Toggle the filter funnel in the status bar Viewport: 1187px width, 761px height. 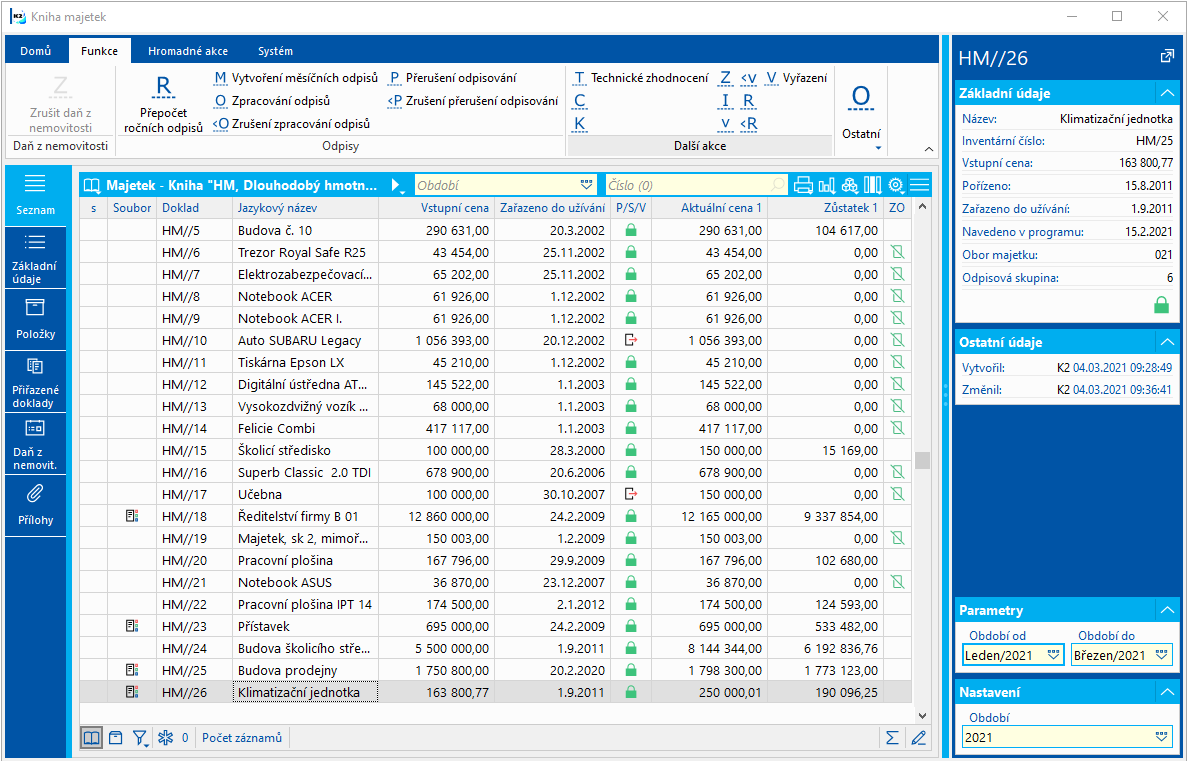click(x=140, y=738)
